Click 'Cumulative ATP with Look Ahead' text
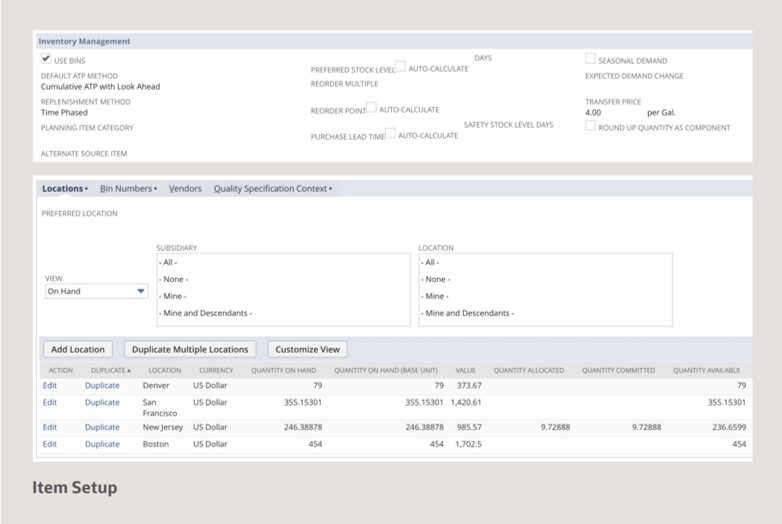782x524 pixels. [100, 87]
